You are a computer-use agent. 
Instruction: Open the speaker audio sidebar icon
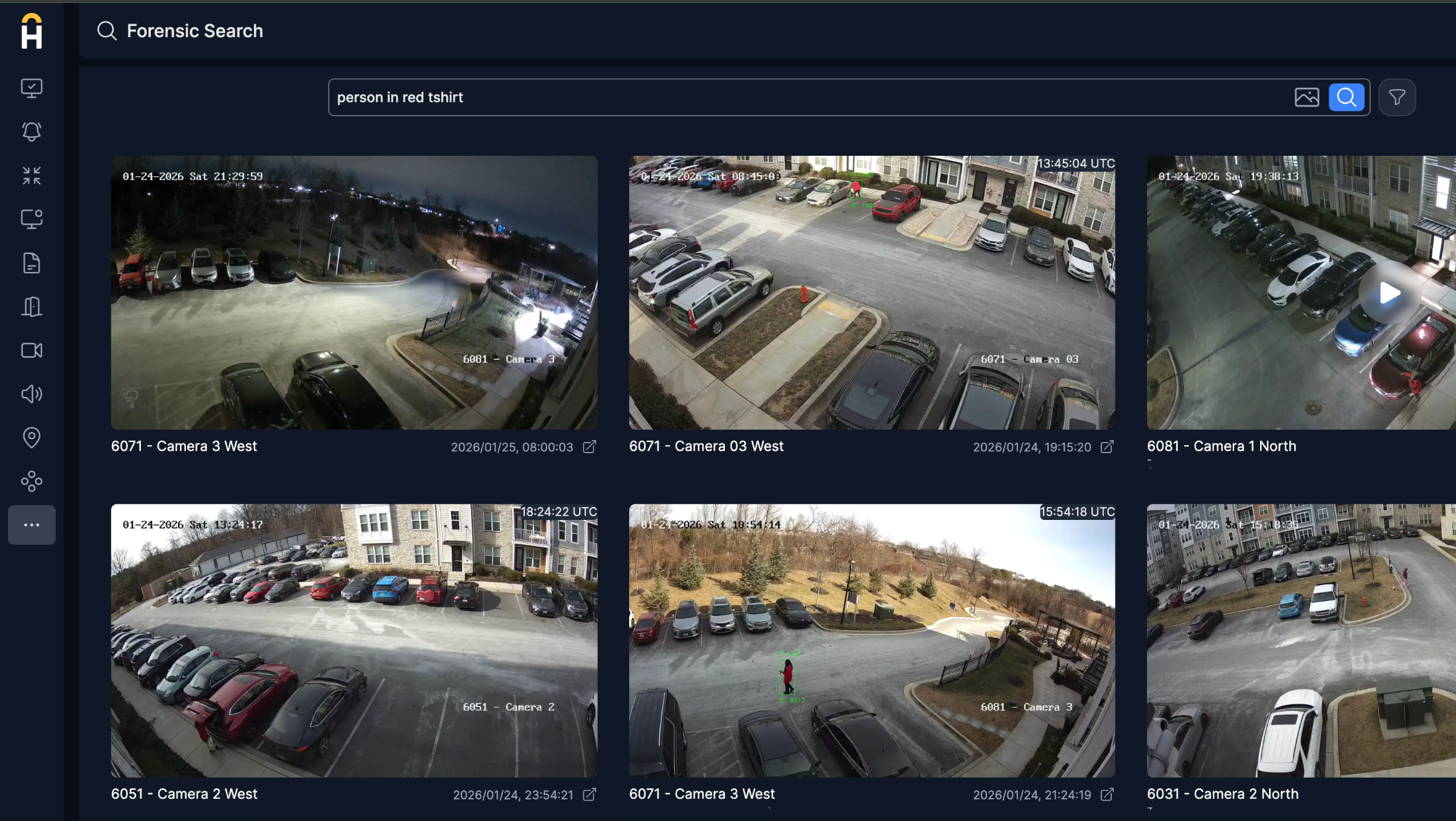click(x=32, y=394)
